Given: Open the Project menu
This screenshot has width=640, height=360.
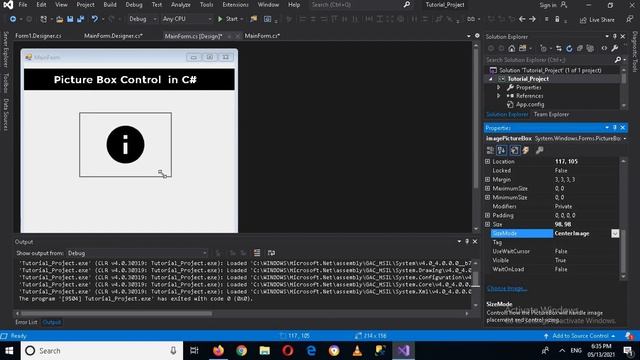Looking at the screenshot, I should point(85,5).
